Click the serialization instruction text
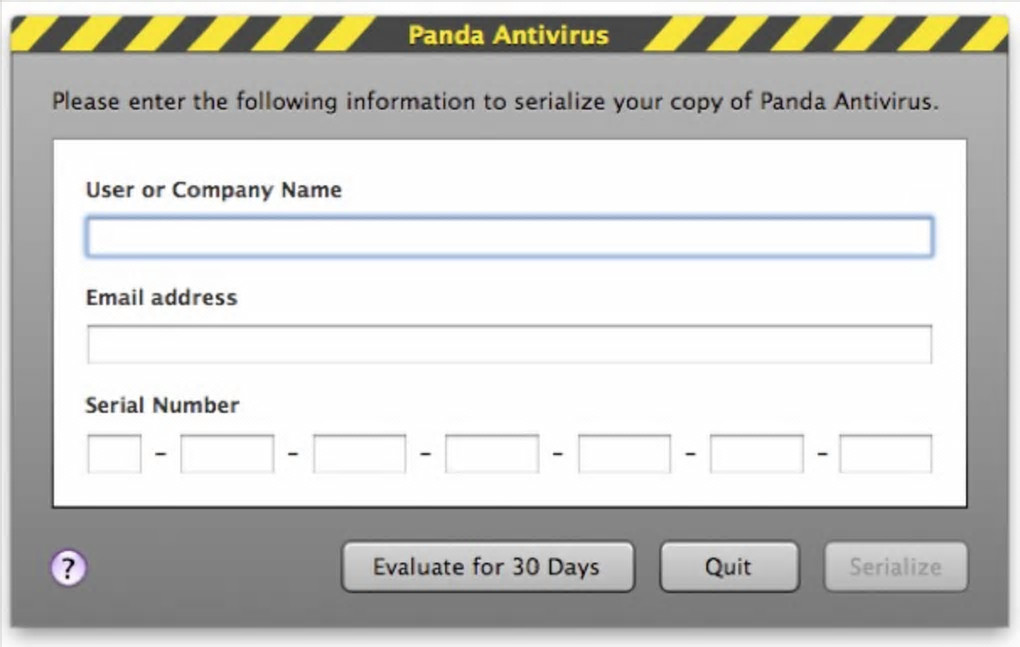 (x=495, y=102)
